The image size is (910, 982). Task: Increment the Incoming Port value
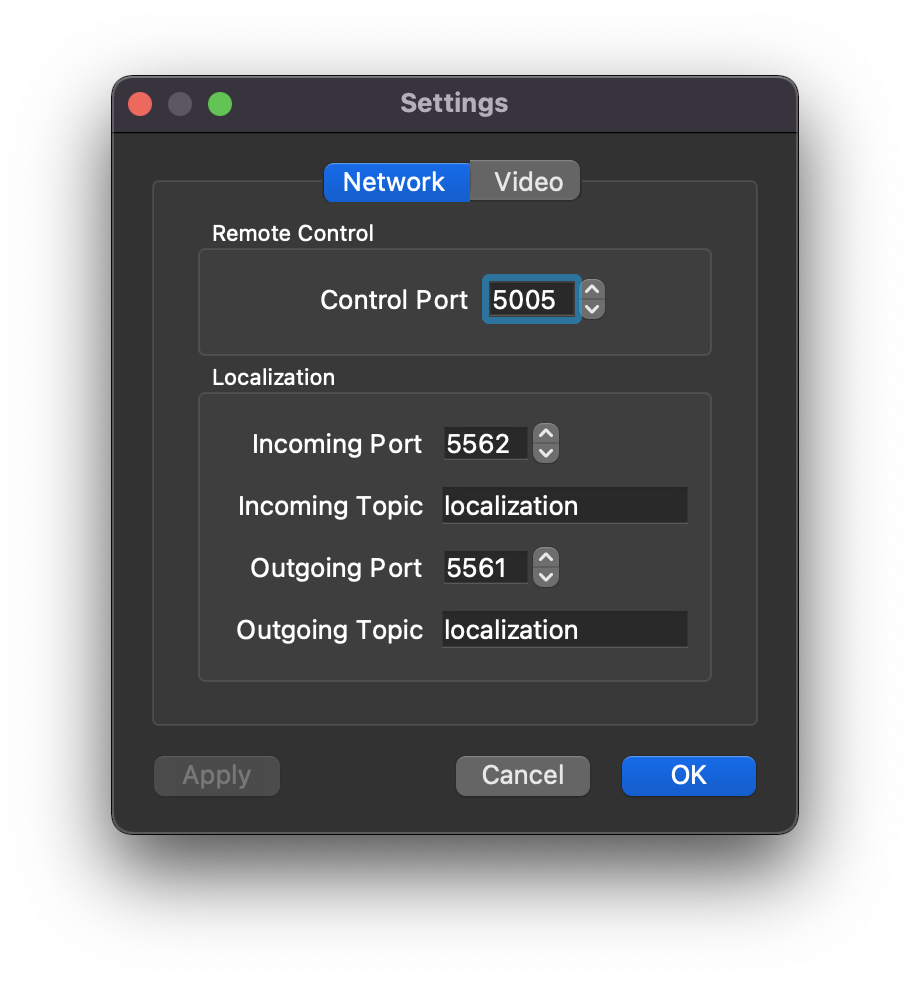[545, 434]
